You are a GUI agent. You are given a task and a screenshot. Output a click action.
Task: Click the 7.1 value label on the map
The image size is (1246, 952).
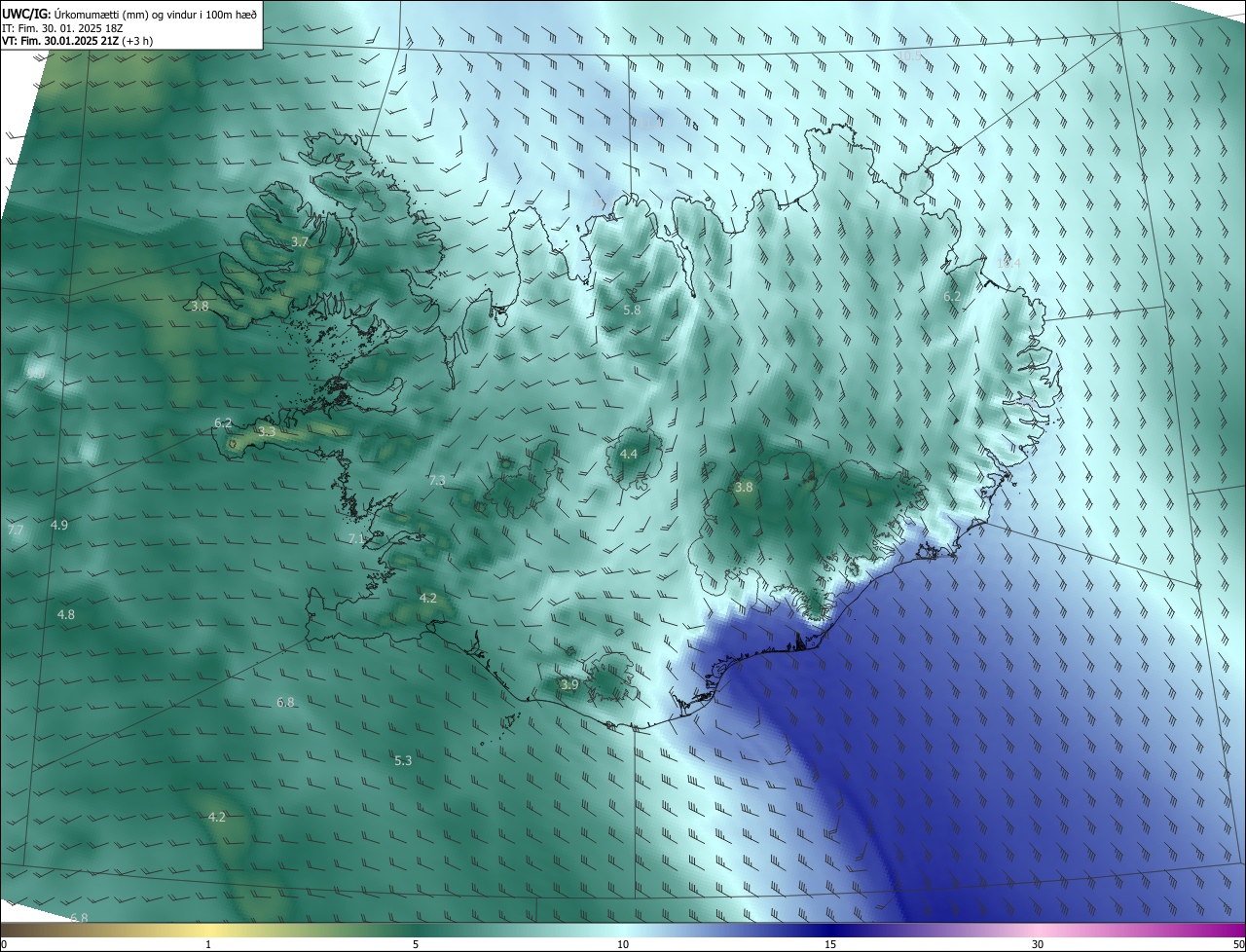tap(356, 538)
